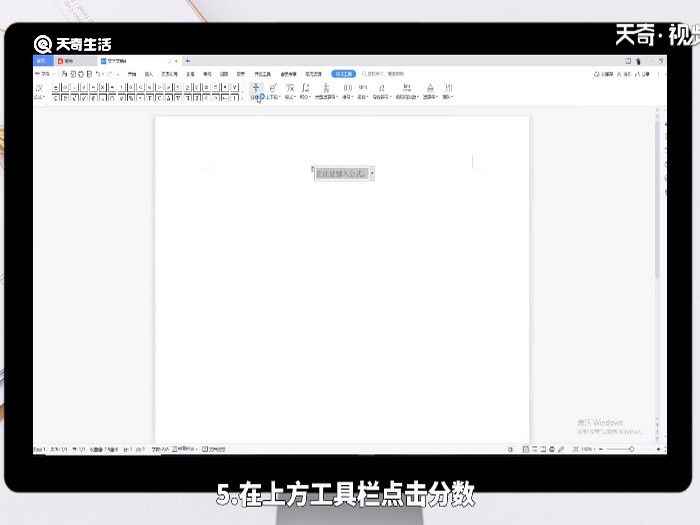Expand the Limit and Log dropdown
This screenshot has height=525, width=700.
point(407,91)
